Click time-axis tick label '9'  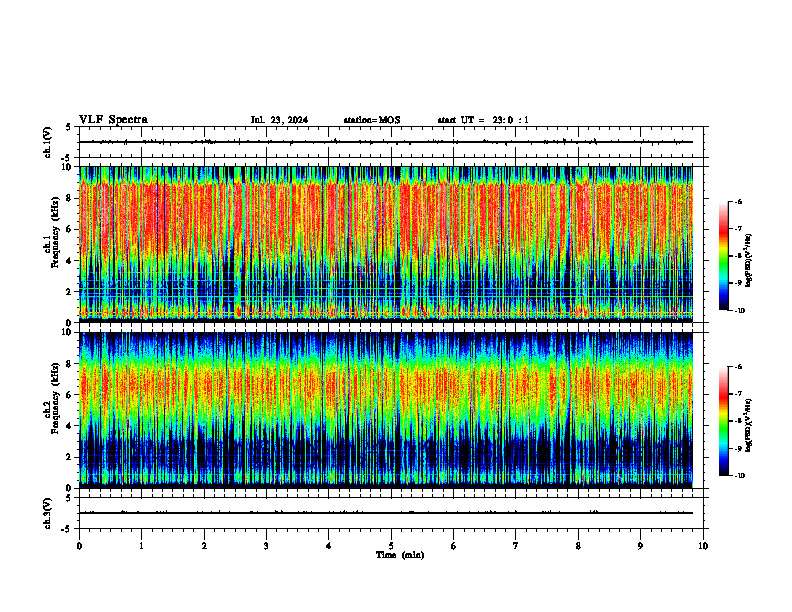[640, 546]
